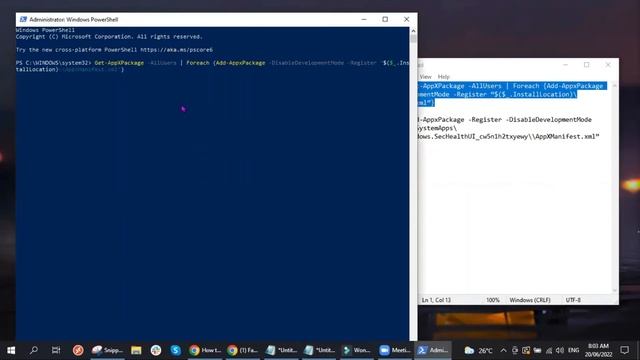Screen dimensions: 640x360
Task: Close the PowerShell window
Action: click(407, 19)
